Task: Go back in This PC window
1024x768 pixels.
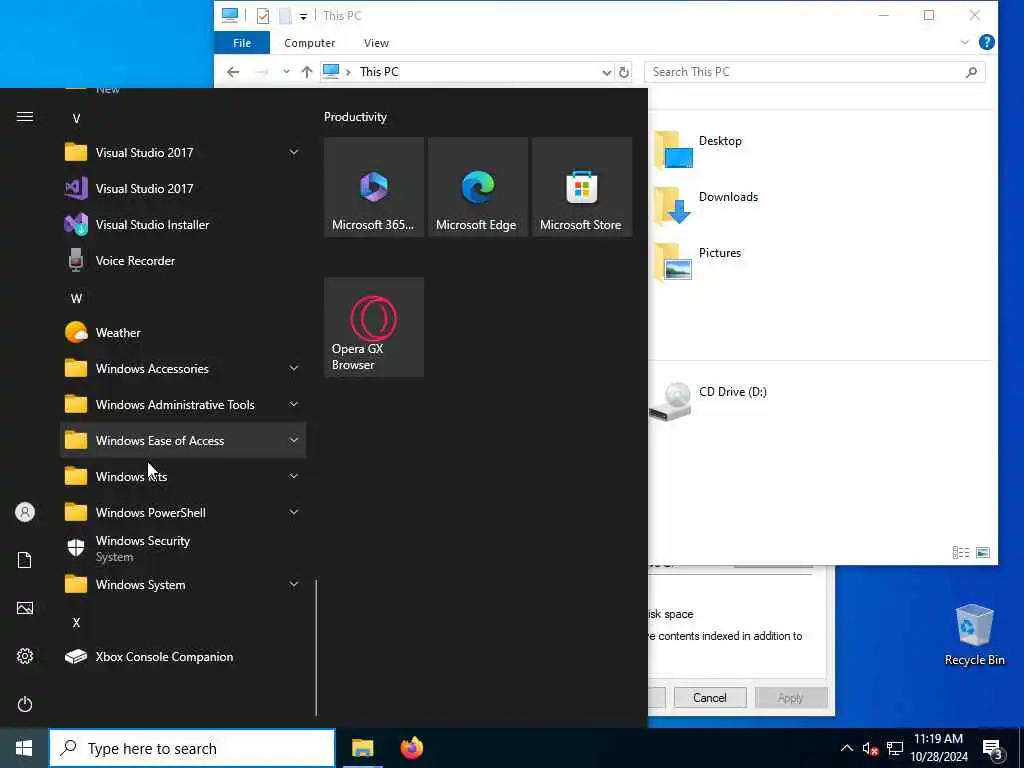Action: [233, 72]
